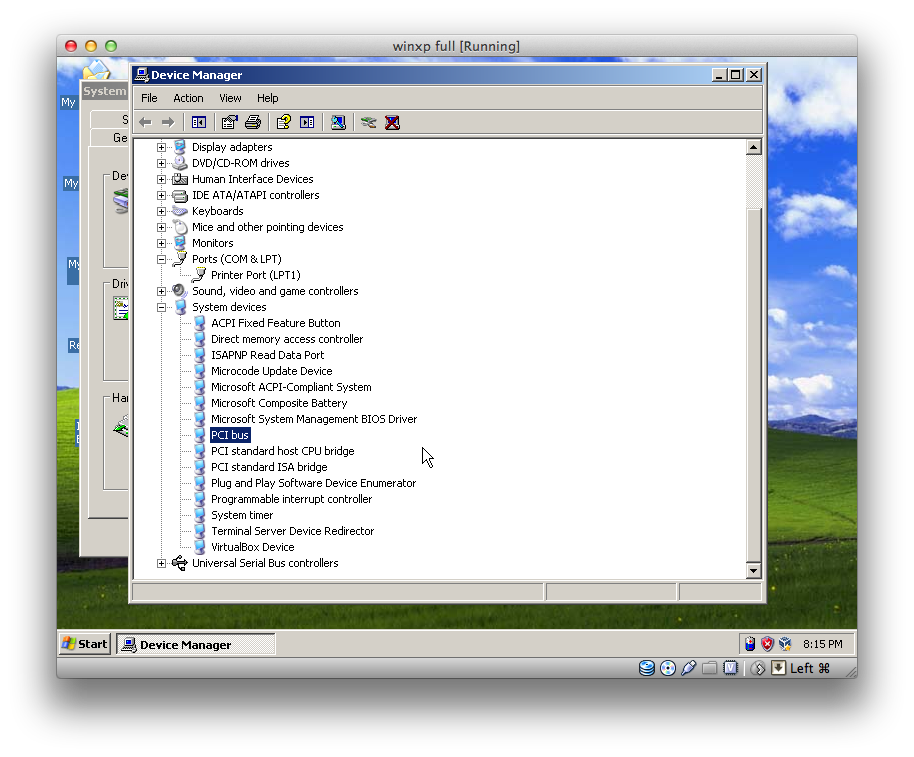Select PCI standard host CPU bridge
Viewport: 914px width, 757px height.
pyautogui.click(x=282, y=452)
